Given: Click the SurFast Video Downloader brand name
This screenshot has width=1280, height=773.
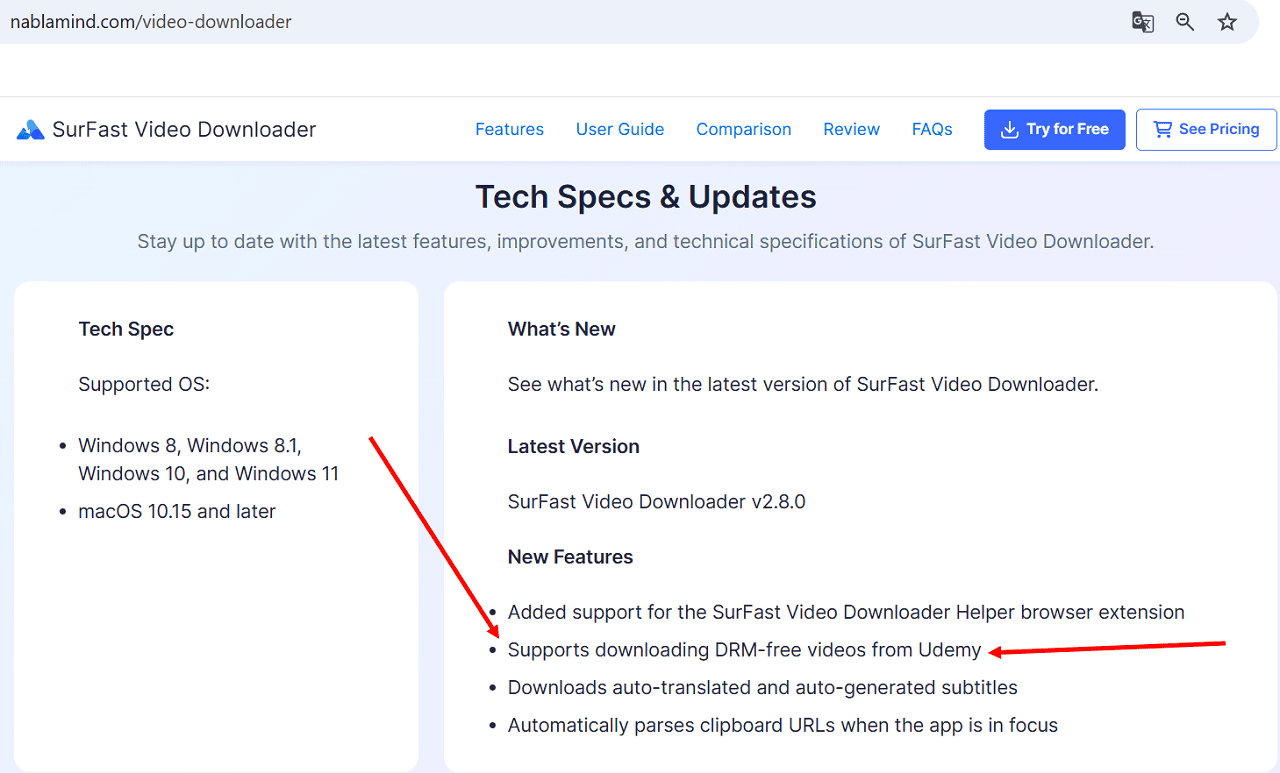Looking at the screenshot, I should 184,129.
